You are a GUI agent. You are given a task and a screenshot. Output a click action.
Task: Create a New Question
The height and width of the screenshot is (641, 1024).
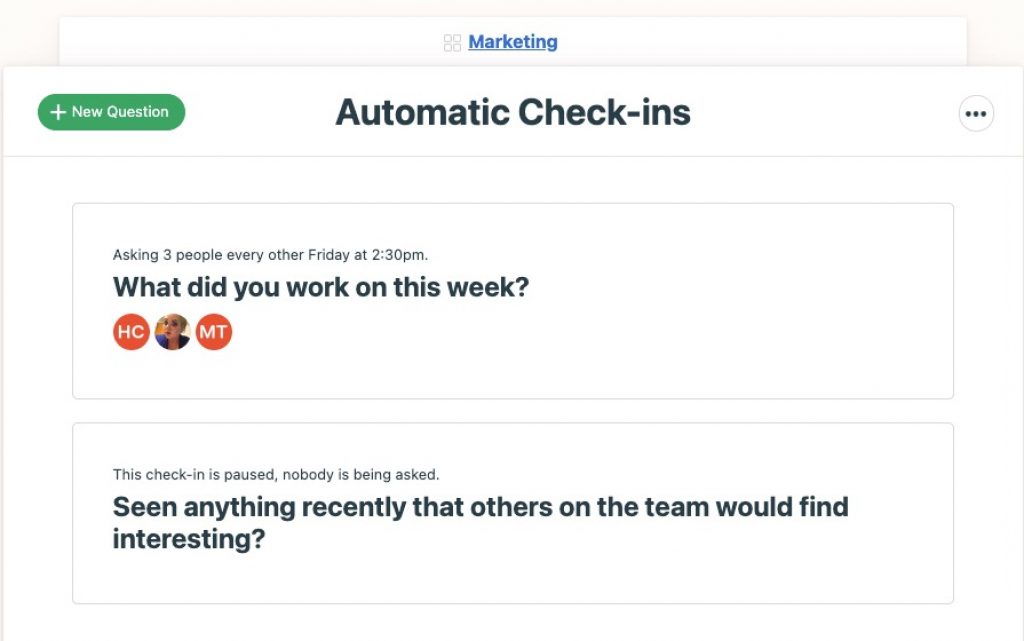tap(112, 112)
